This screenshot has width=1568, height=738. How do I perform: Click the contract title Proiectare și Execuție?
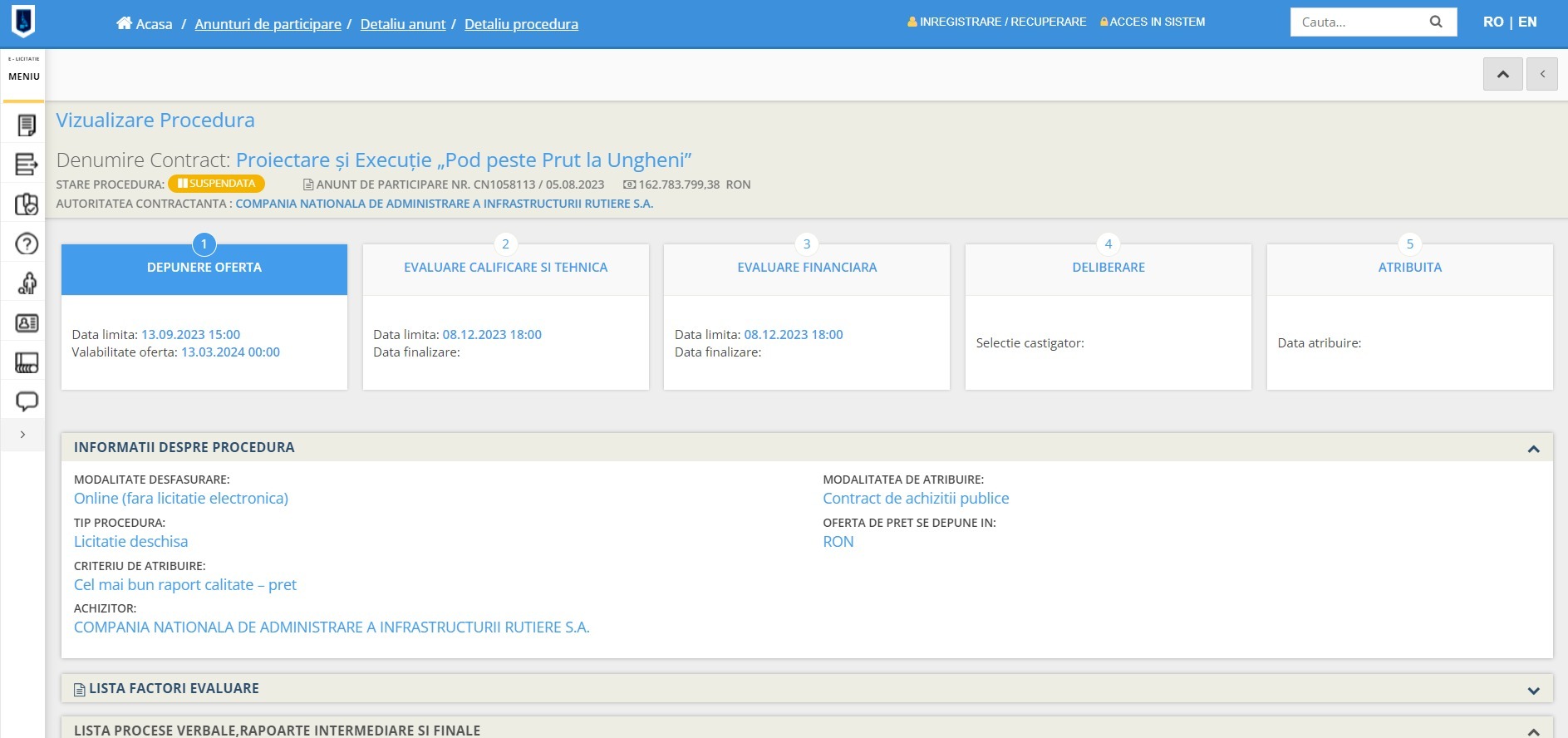(464, 160)
